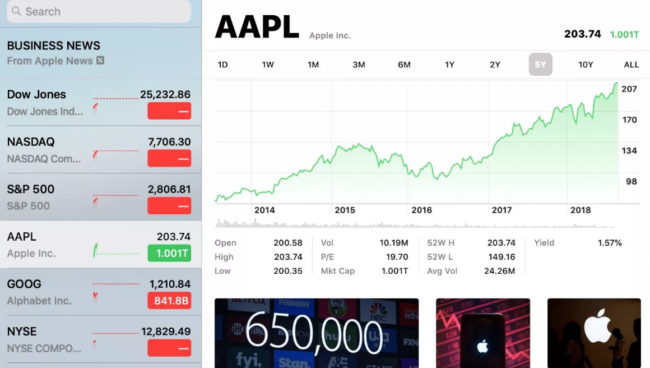Select NYSE Composite in the watchlist
This screenshot has width=650, height=368.
(101, 339)
